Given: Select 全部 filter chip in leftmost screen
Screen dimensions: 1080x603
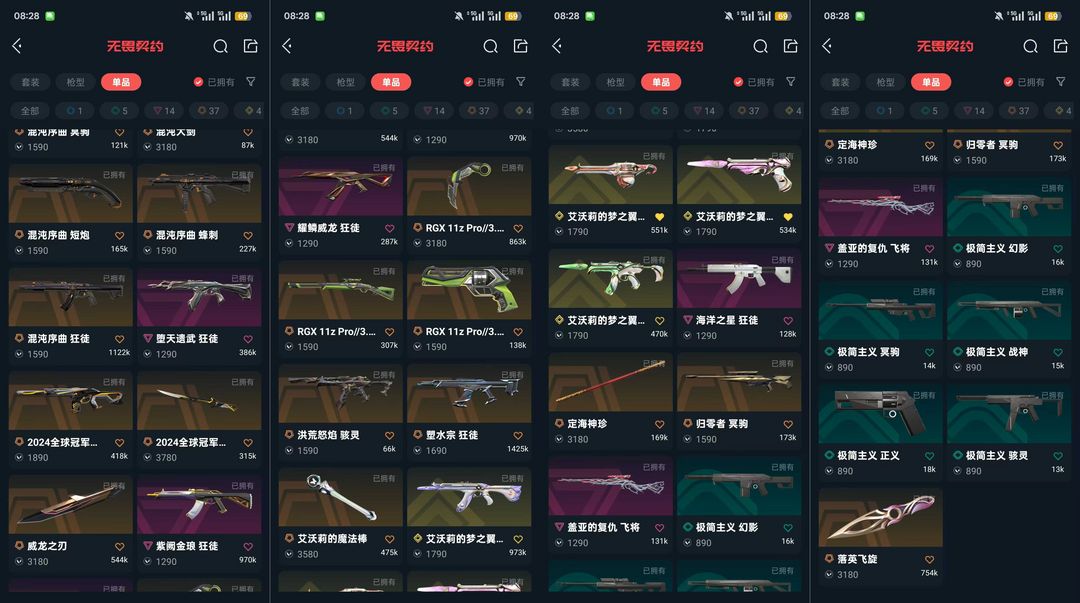Looking at the screenshot, I should (30, 110).
